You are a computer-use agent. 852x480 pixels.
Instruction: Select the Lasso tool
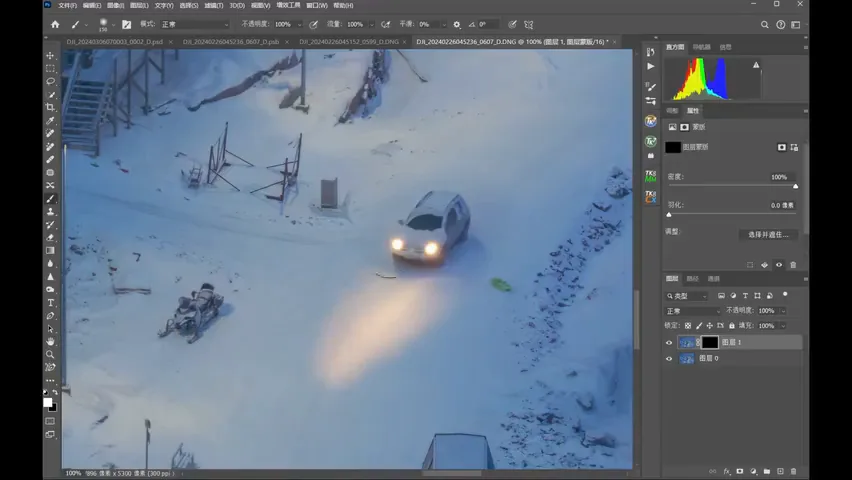pyautogui.click(x=51, y=82)
